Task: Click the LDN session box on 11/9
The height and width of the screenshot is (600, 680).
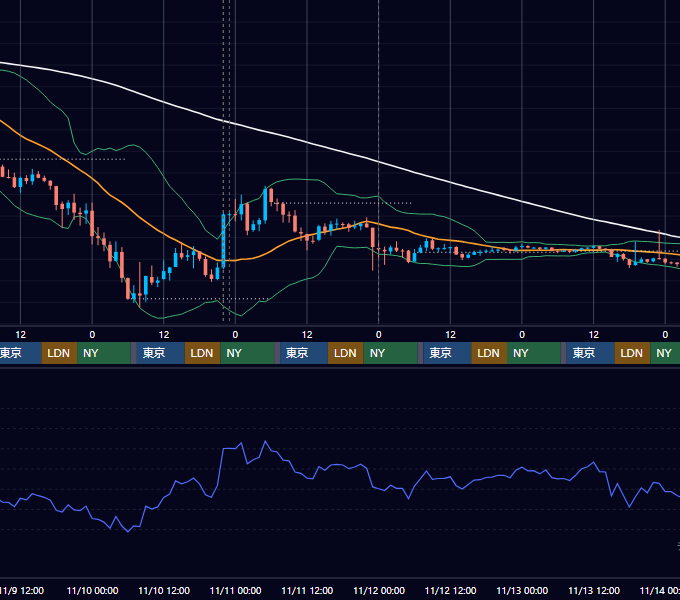Action: pyautogui.click(x=59, y=353)
